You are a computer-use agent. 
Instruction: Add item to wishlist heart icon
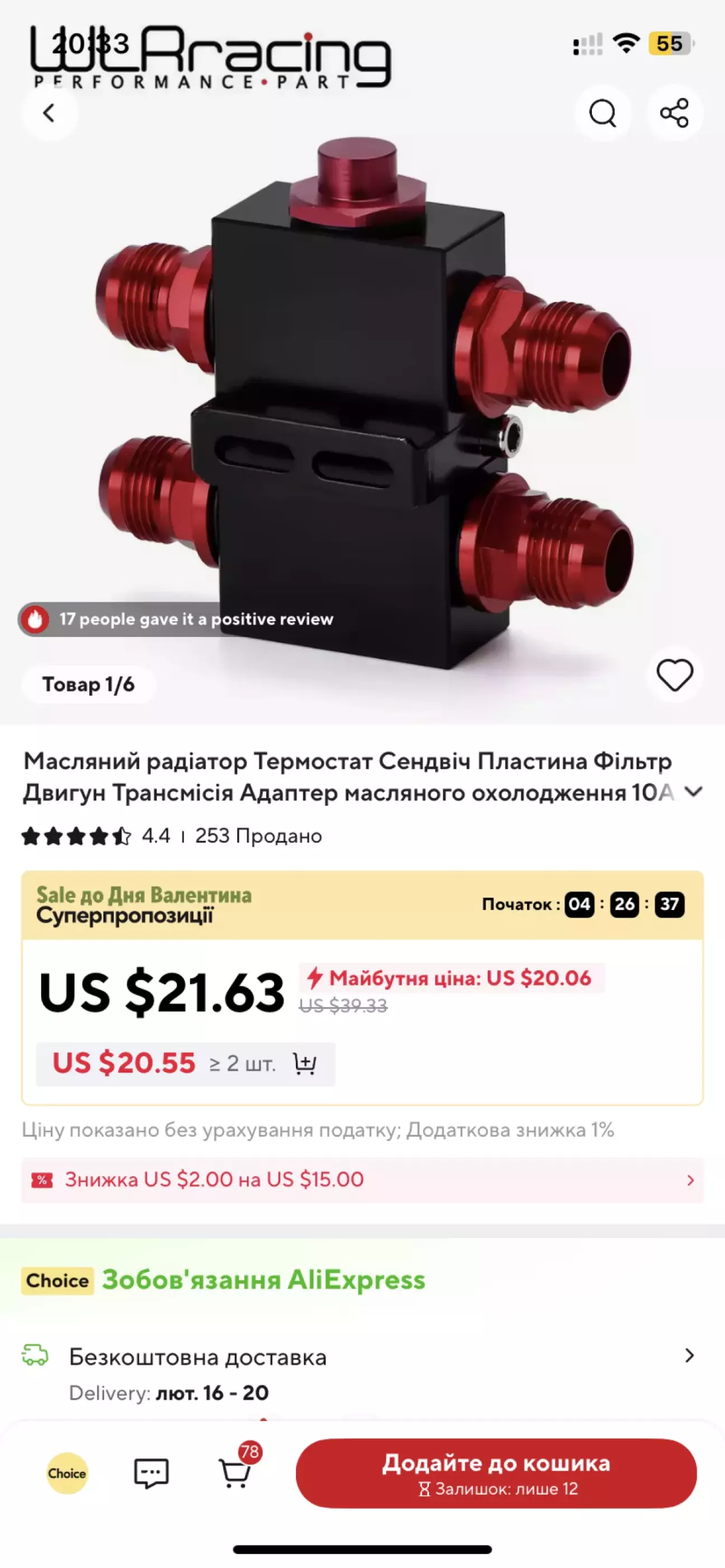(x=675, y=675)
